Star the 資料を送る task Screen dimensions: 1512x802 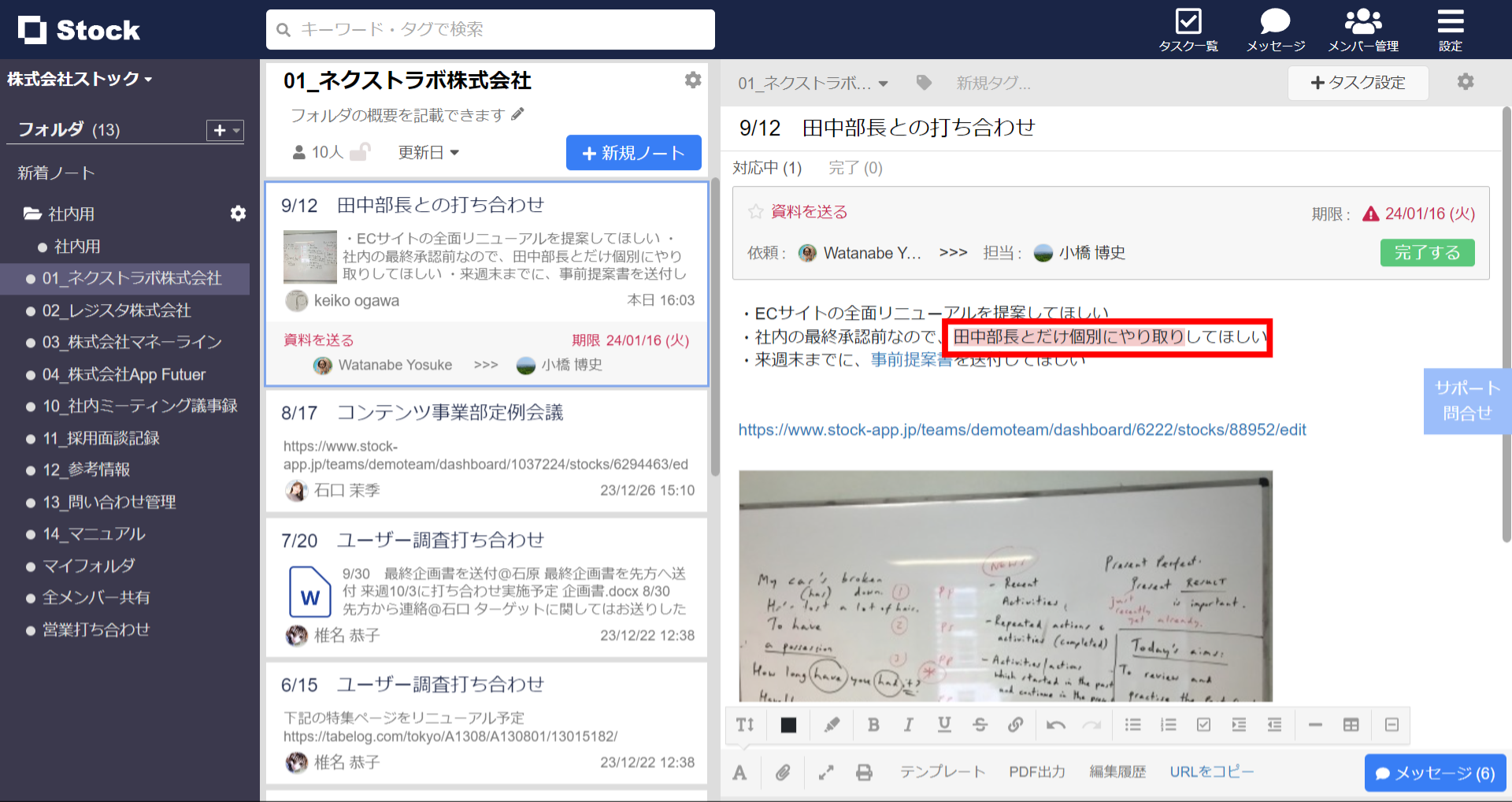(x=755, y=211)
